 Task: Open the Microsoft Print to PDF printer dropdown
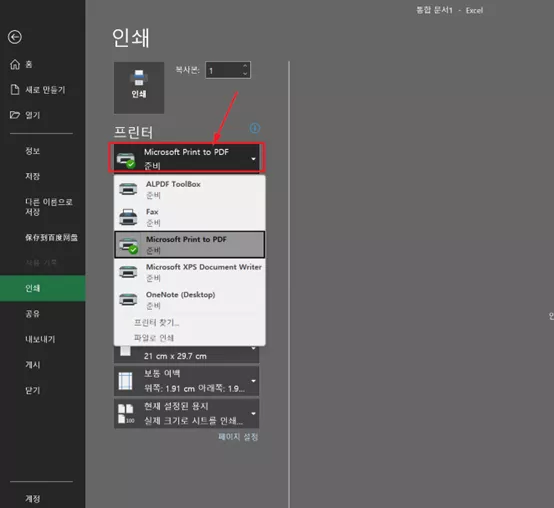coord(187,158)
